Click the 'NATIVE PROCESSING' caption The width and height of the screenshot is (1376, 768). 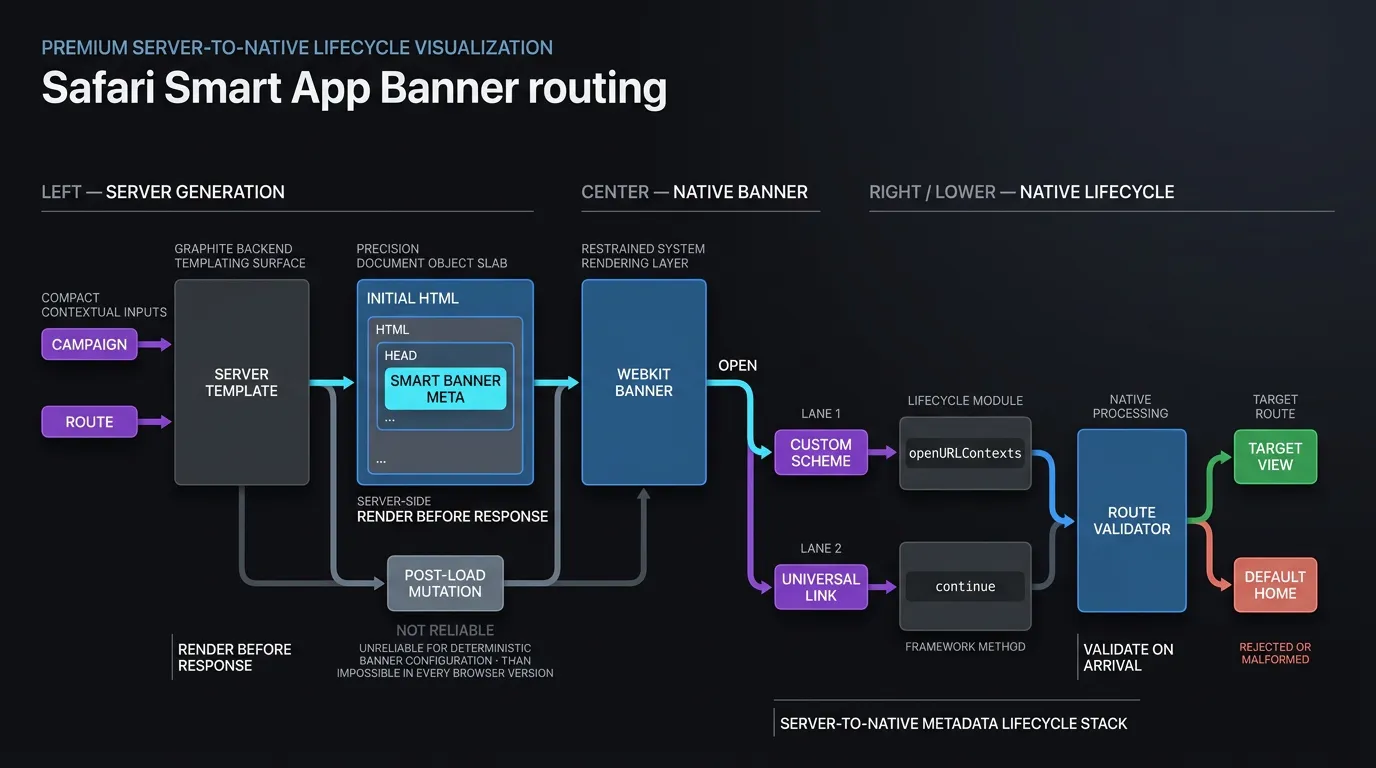(1131, 406)
